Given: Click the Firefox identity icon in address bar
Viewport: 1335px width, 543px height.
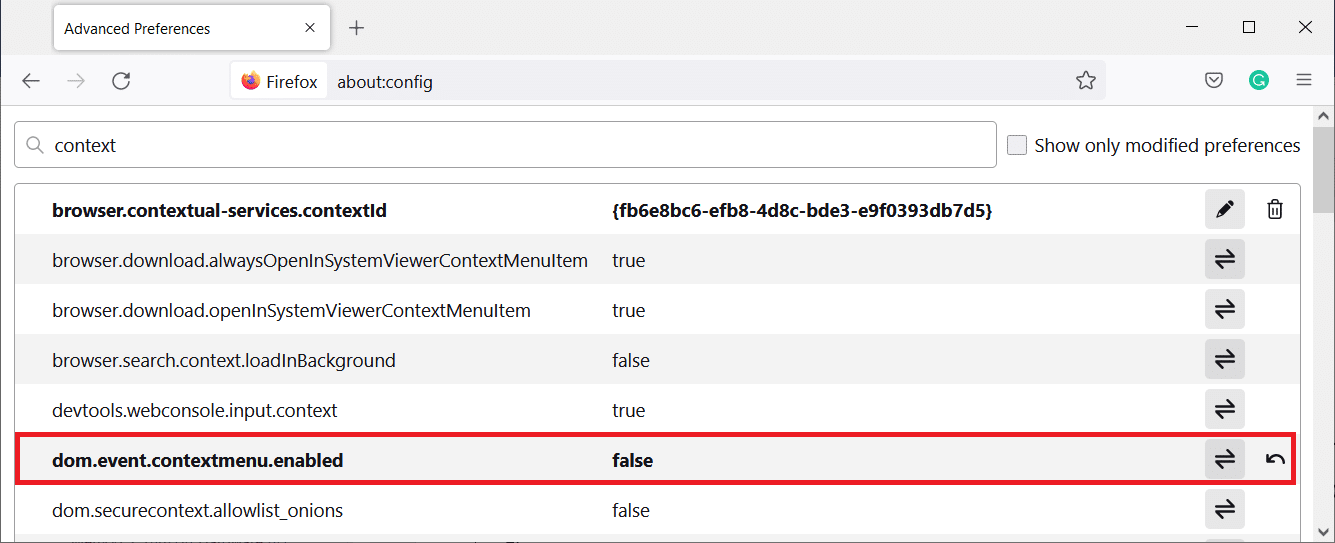Looking at the screenshot, I should click(x=279, y=81).
